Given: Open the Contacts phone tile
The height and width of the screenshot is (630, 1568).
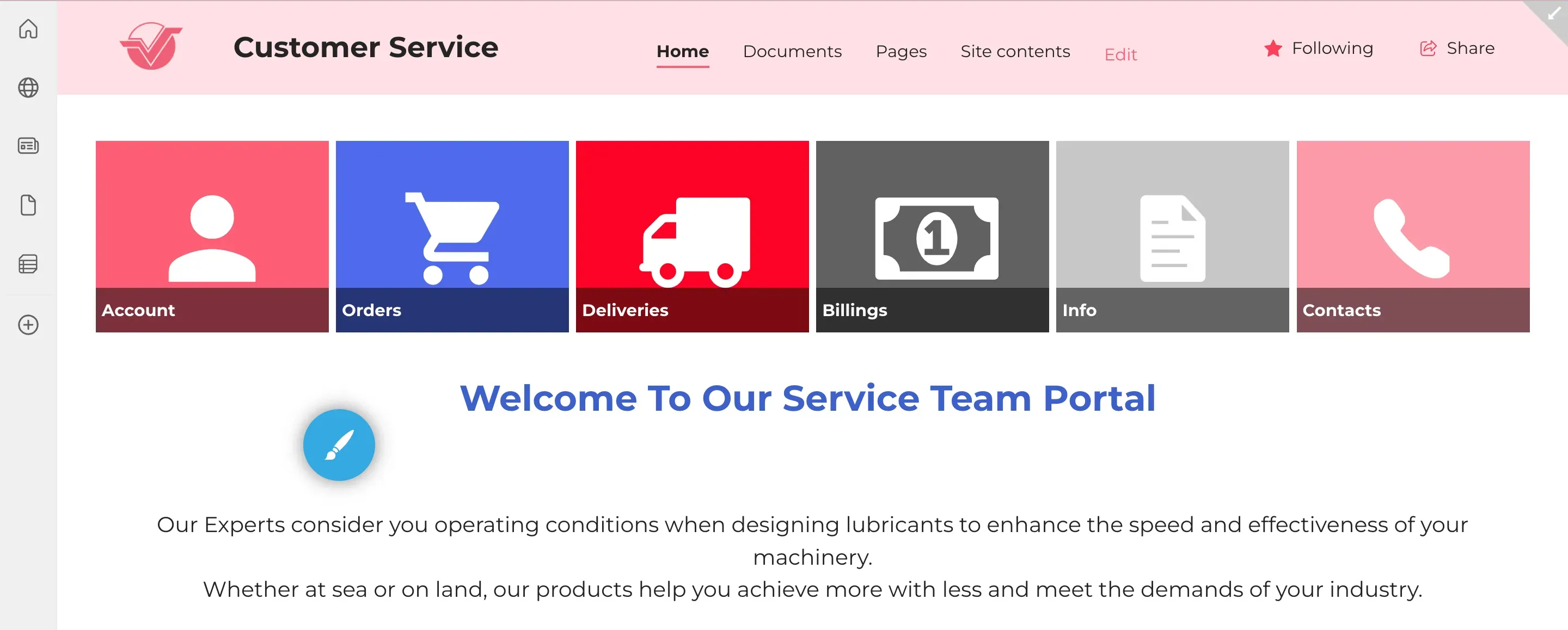Looking at the screenshot, I should click(1413, 237).
